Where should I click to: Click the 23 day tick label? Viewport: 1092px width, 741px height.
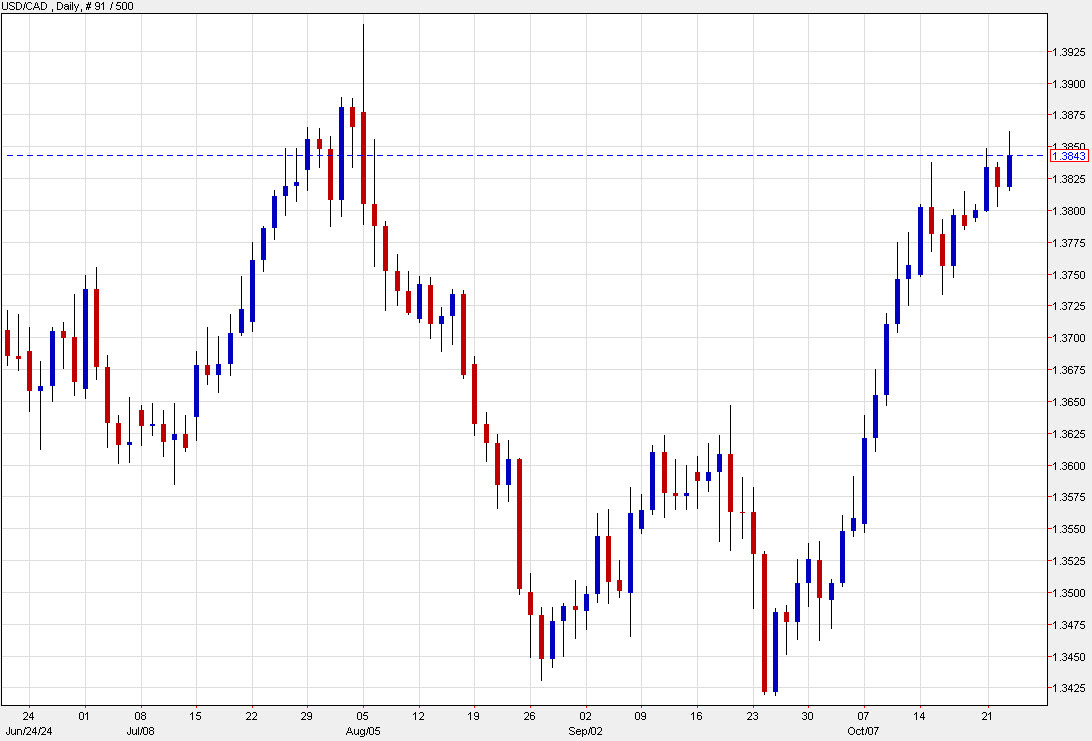(x=752, y=716)
